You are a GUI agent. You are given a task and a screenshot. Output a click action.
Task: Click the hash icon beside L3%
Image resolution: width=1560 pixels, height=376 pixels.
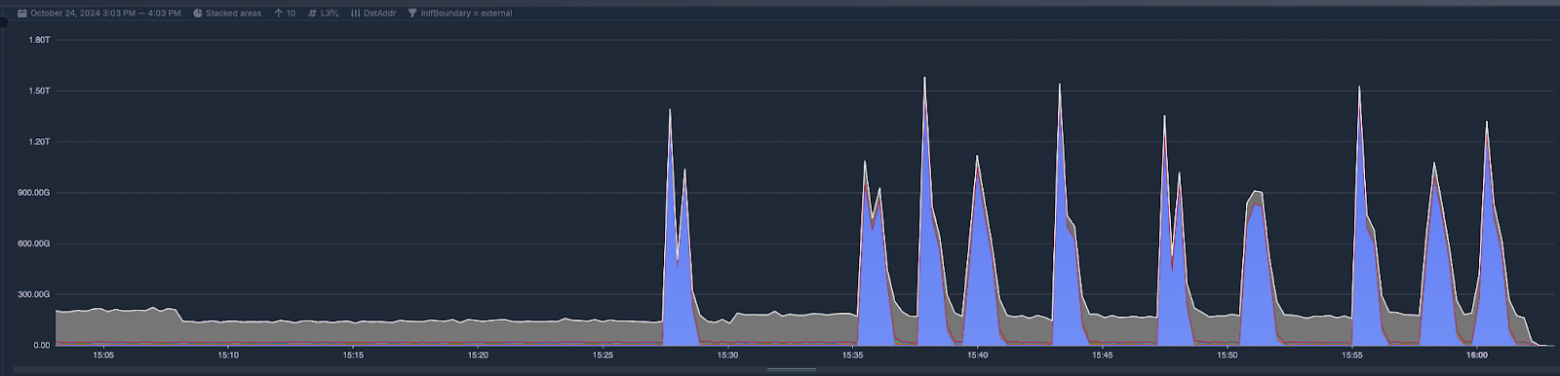coord(312,13)
